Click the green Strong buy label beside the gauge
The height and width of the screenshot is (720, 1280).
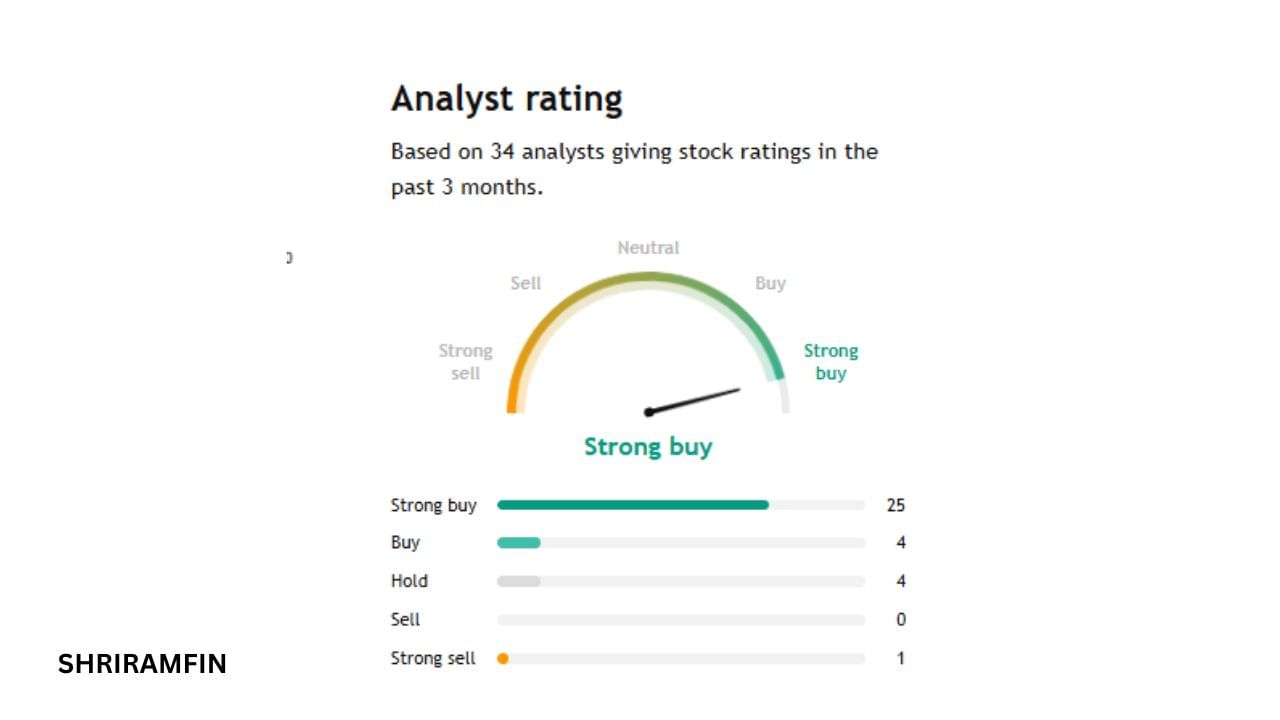(831, 362)
